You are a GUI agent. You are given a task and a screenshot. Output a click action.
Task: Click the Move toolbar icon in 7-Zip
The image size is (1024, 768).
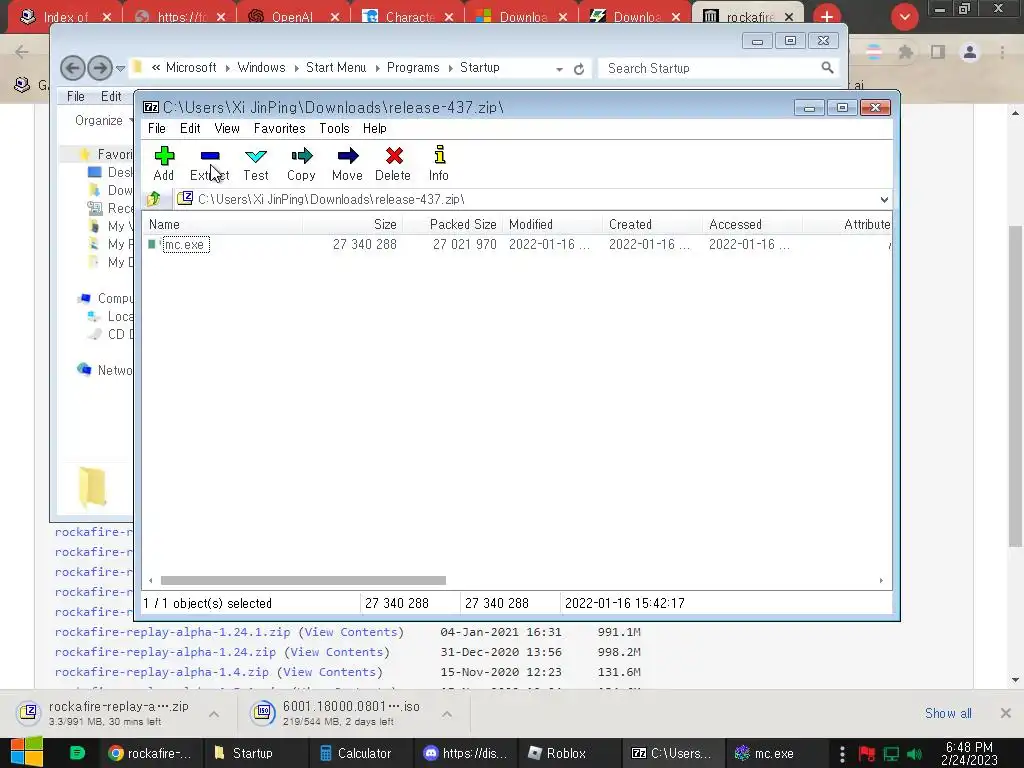347,163
